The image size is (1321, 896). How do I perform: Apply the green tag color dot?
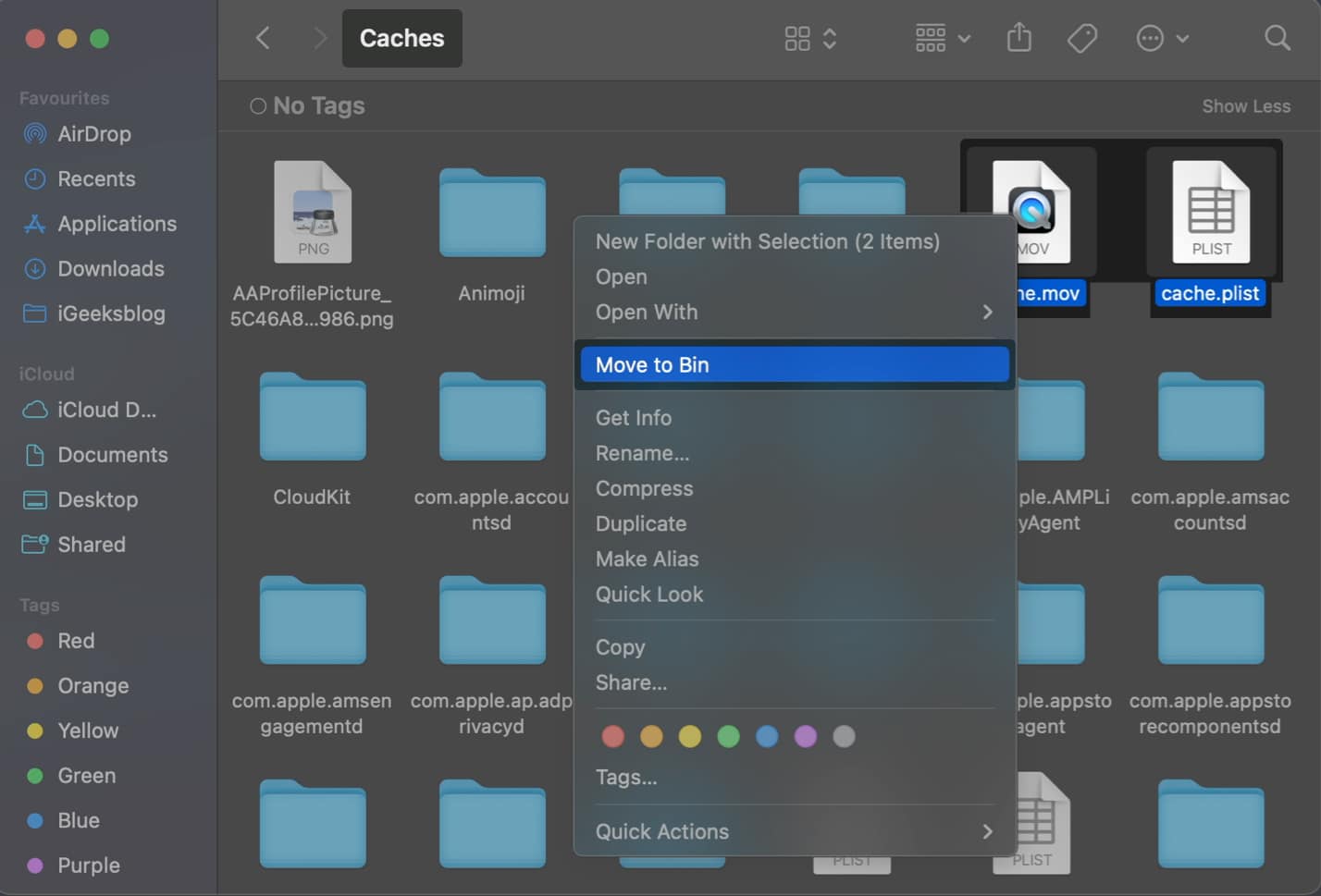[728, 736]
